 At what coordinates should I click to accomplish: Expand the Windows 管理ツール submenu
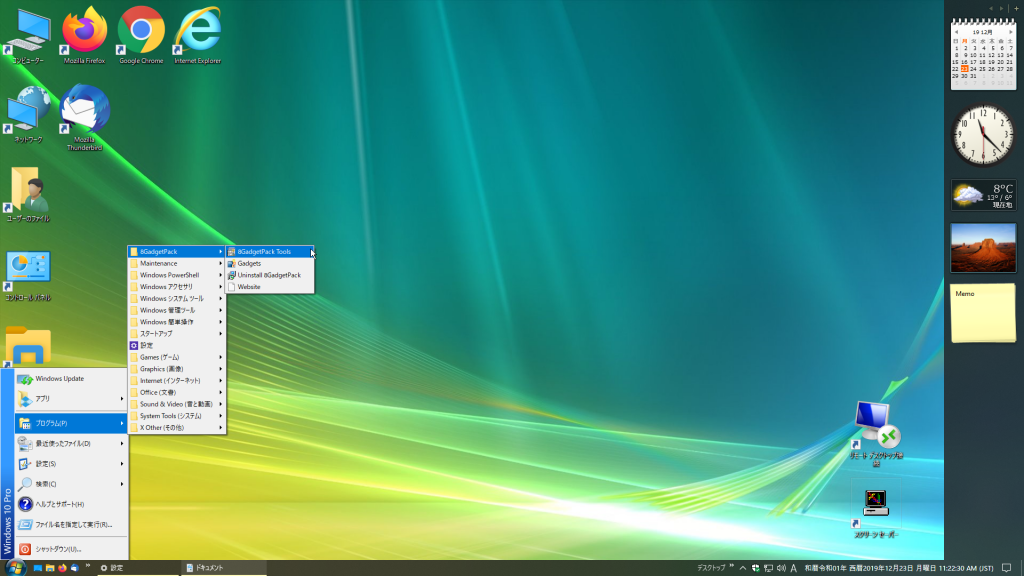pyautogui.click(x=176, y=310)
